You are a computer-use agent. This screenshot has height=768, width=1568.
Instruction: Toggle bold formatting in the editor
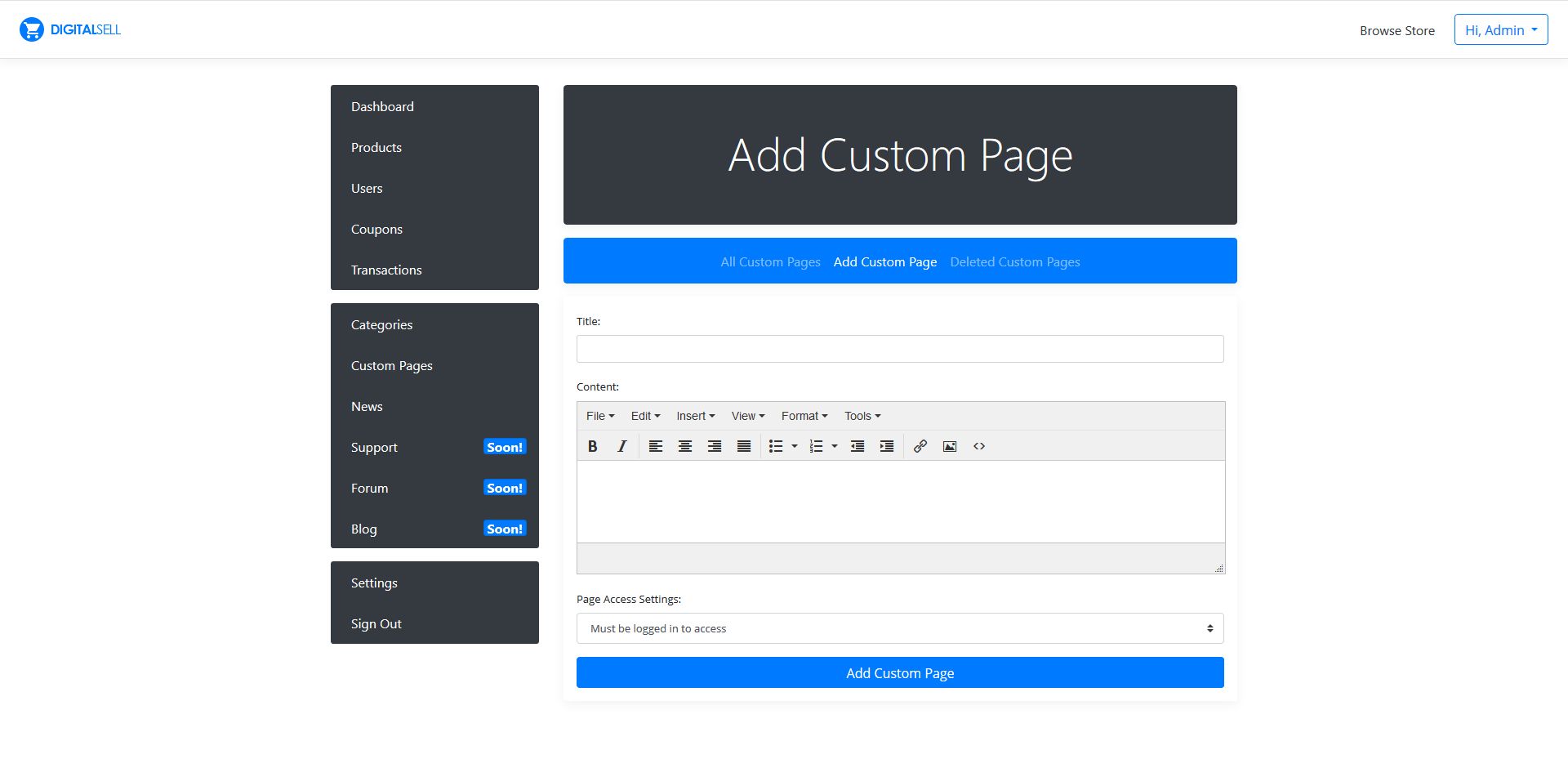point(593,446)
